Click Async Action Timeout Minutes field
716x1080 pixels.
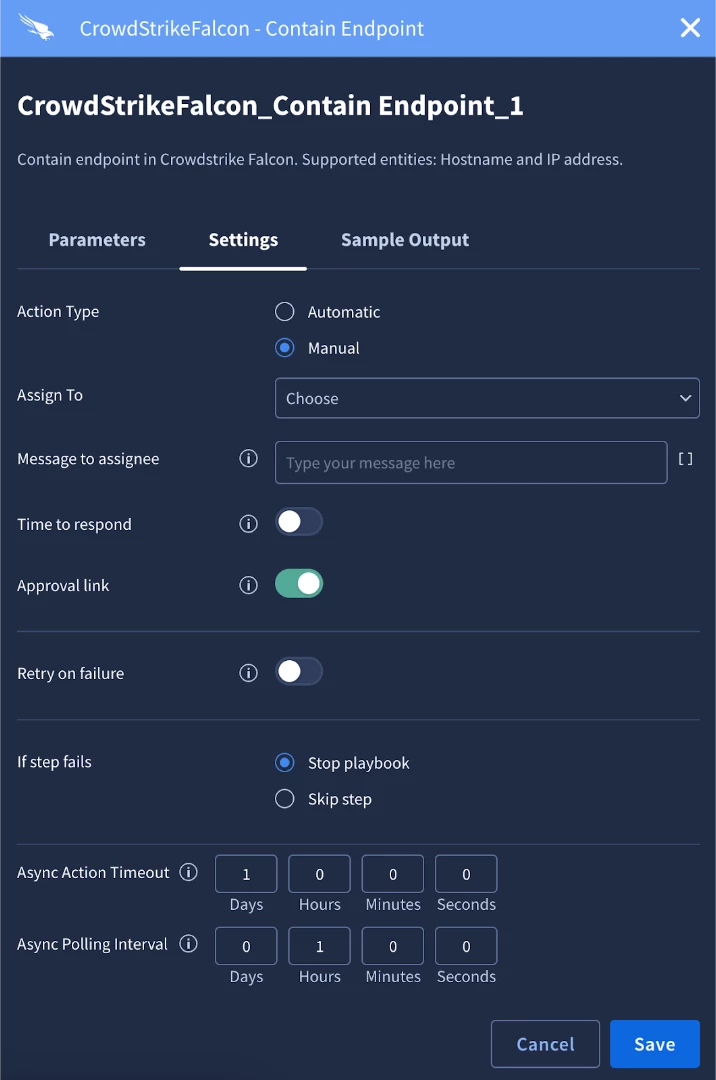(x=393, y=874)
